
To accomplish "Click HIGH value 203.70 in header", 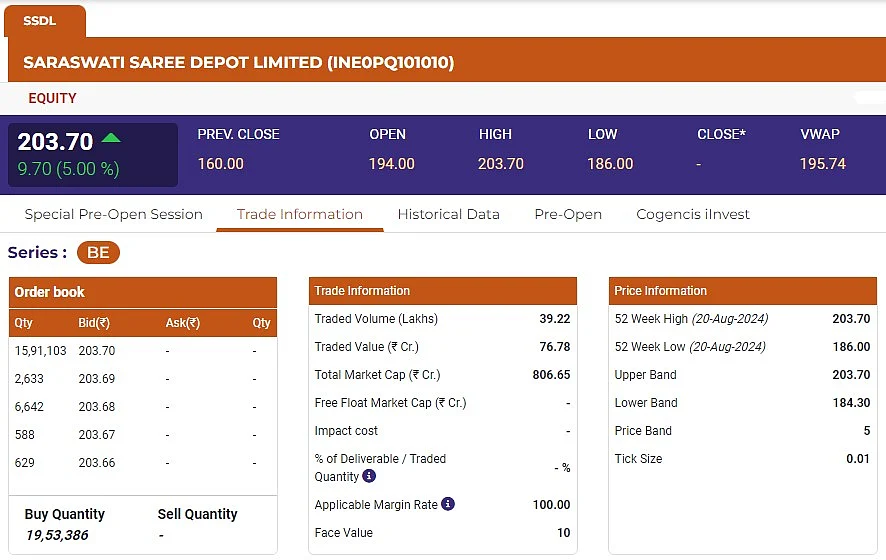I will click(501, 164).
